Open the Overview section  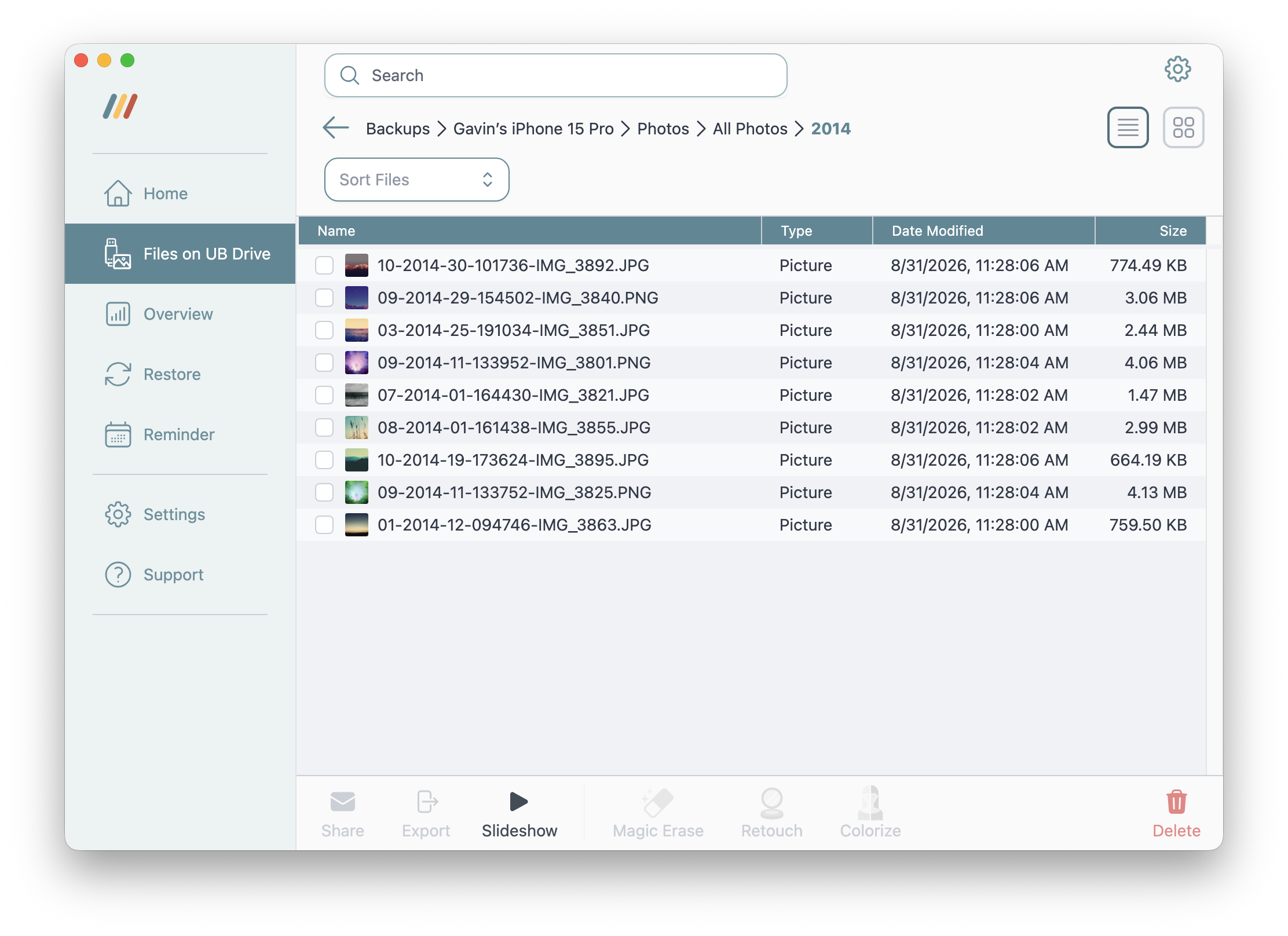[x=180, y=314]
